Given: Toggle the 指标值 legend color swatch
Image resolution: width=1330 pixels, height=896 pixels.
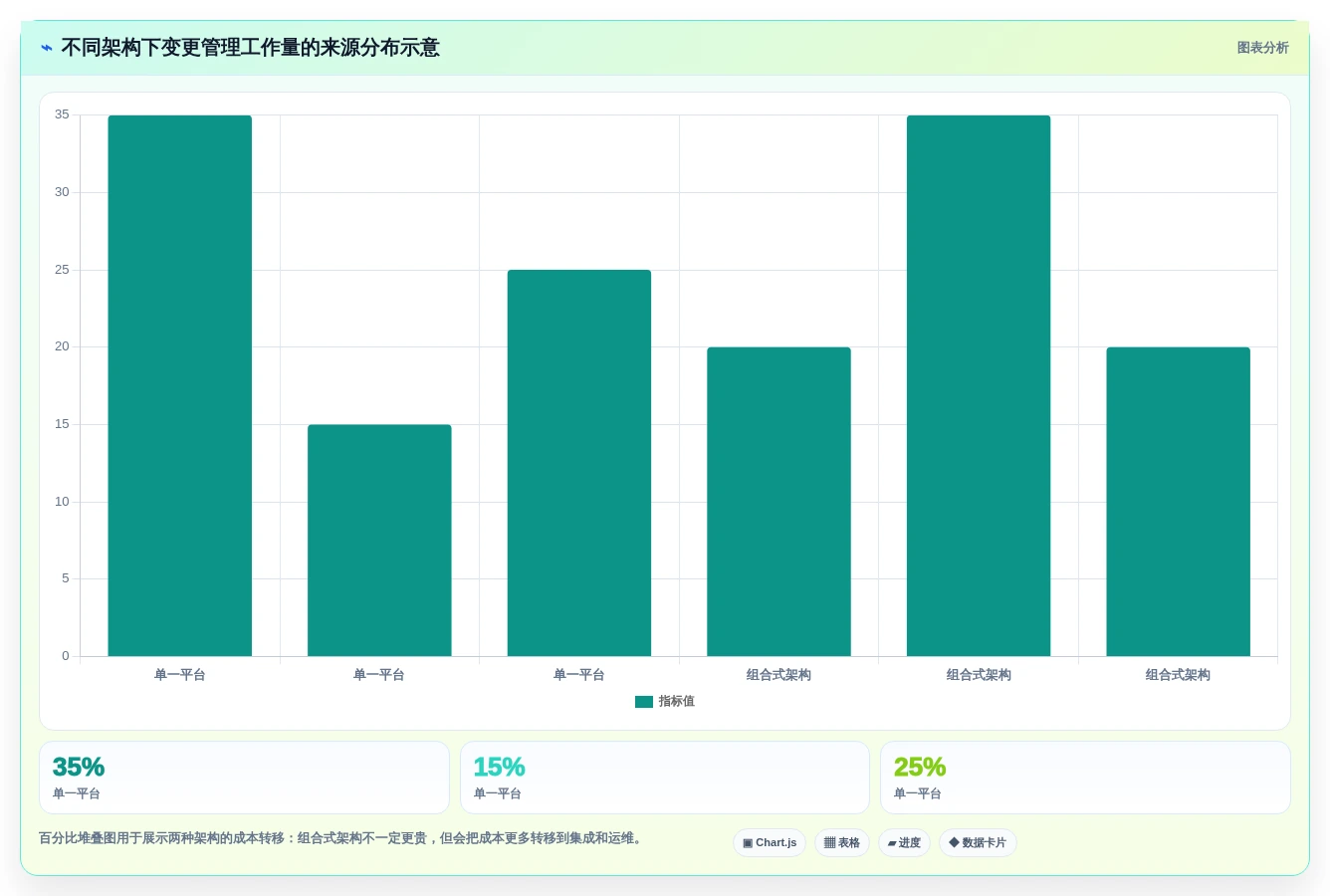Looking at the screenshot, I should 644,702.
